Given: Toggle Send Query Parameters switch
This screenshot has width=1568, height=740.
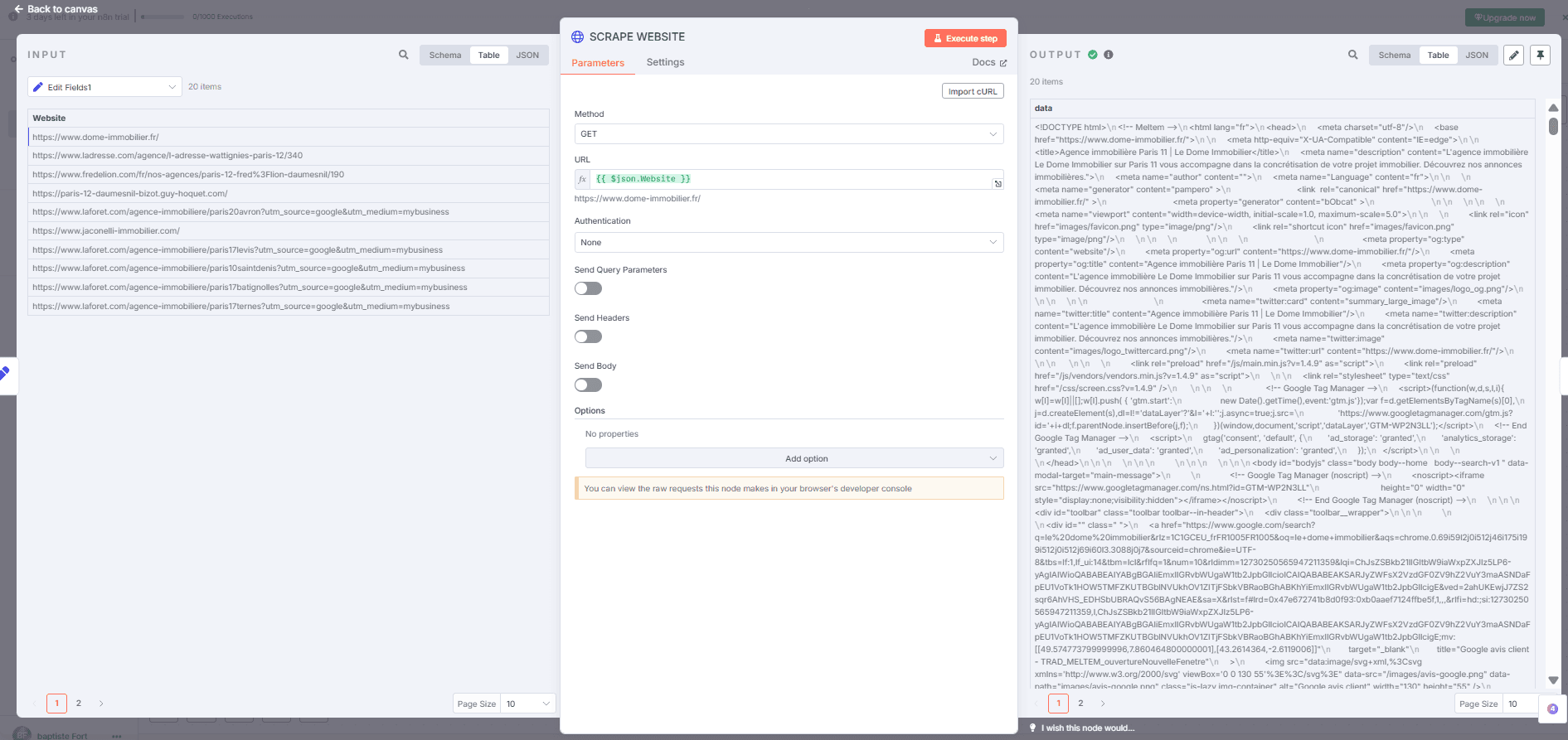Looking at the screenshot, I should point(588,288).
